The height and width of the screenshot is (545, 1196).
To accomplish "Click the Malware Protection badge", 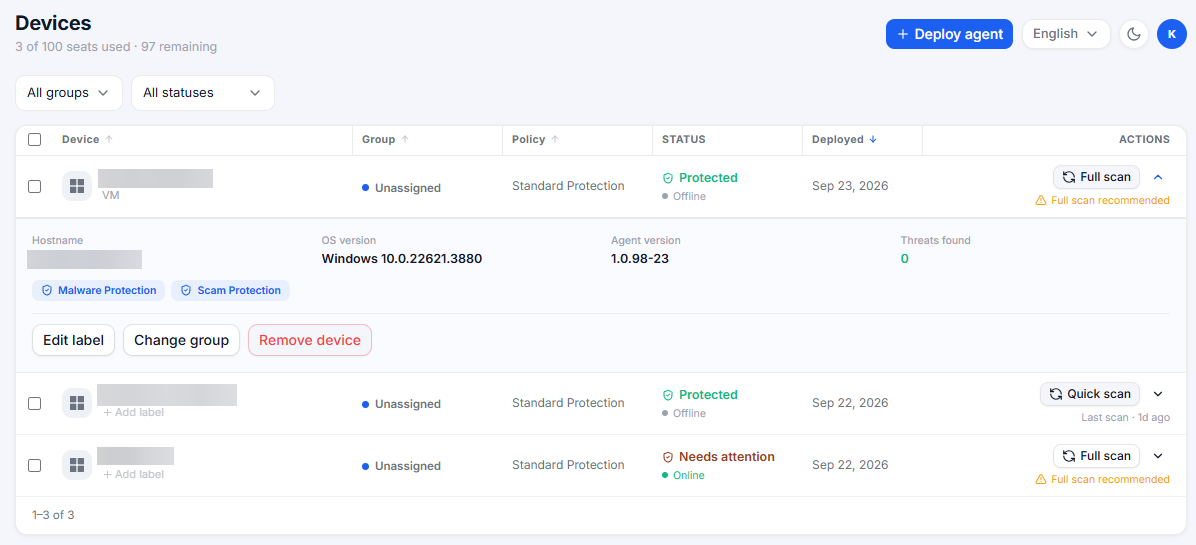I will click(x=98, y=290).
